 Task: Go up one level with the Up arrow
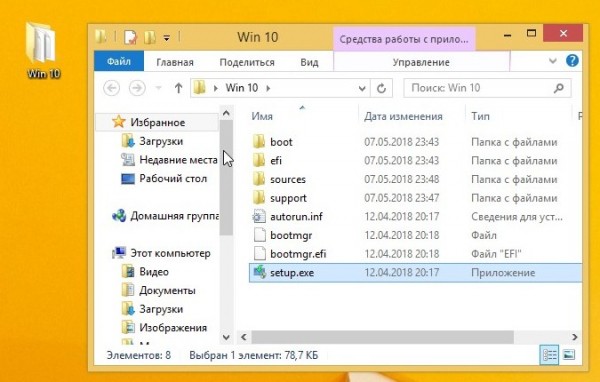tap(178, 88)
